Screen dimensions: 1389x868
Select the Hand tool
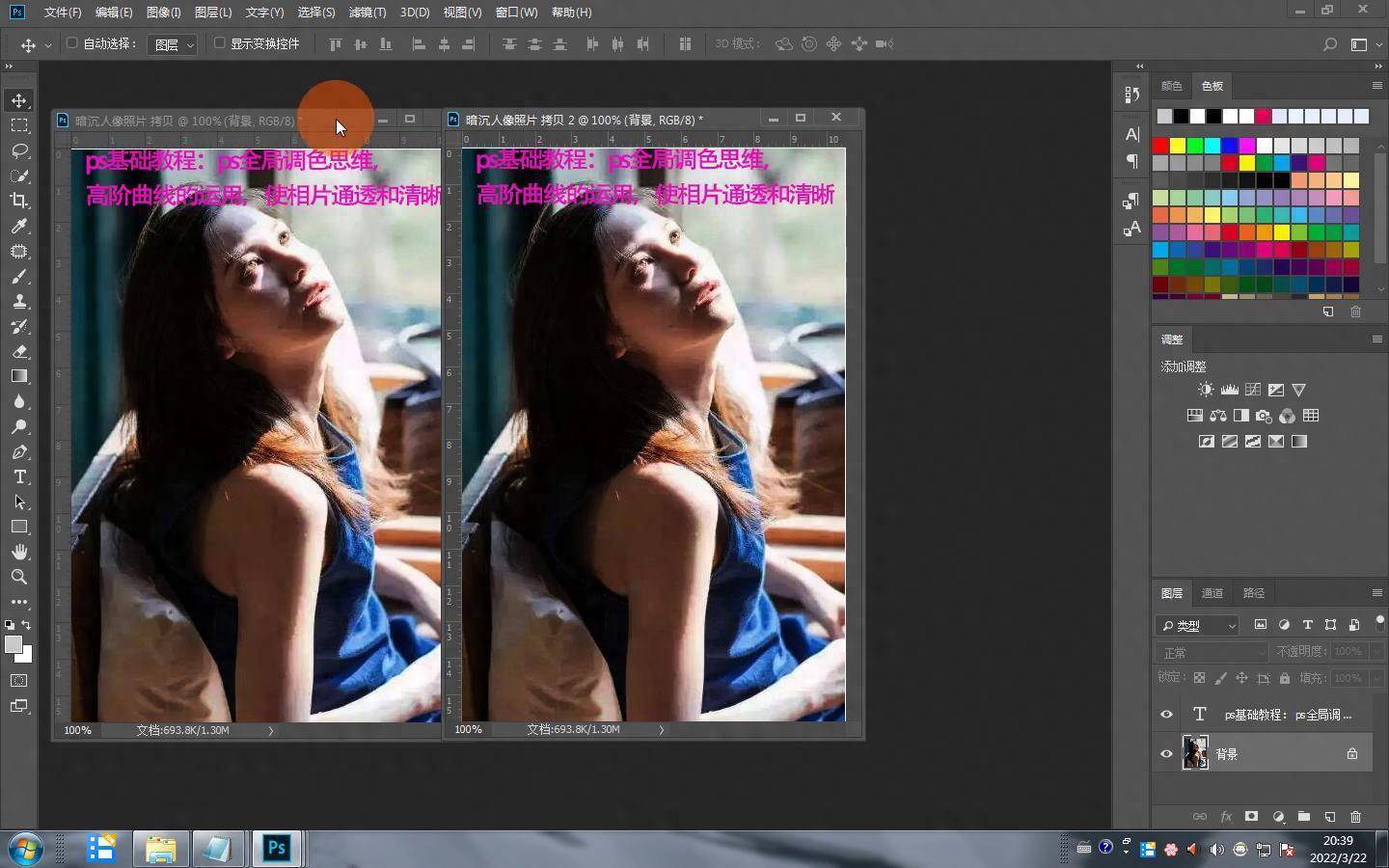click(x=19, y=552)
